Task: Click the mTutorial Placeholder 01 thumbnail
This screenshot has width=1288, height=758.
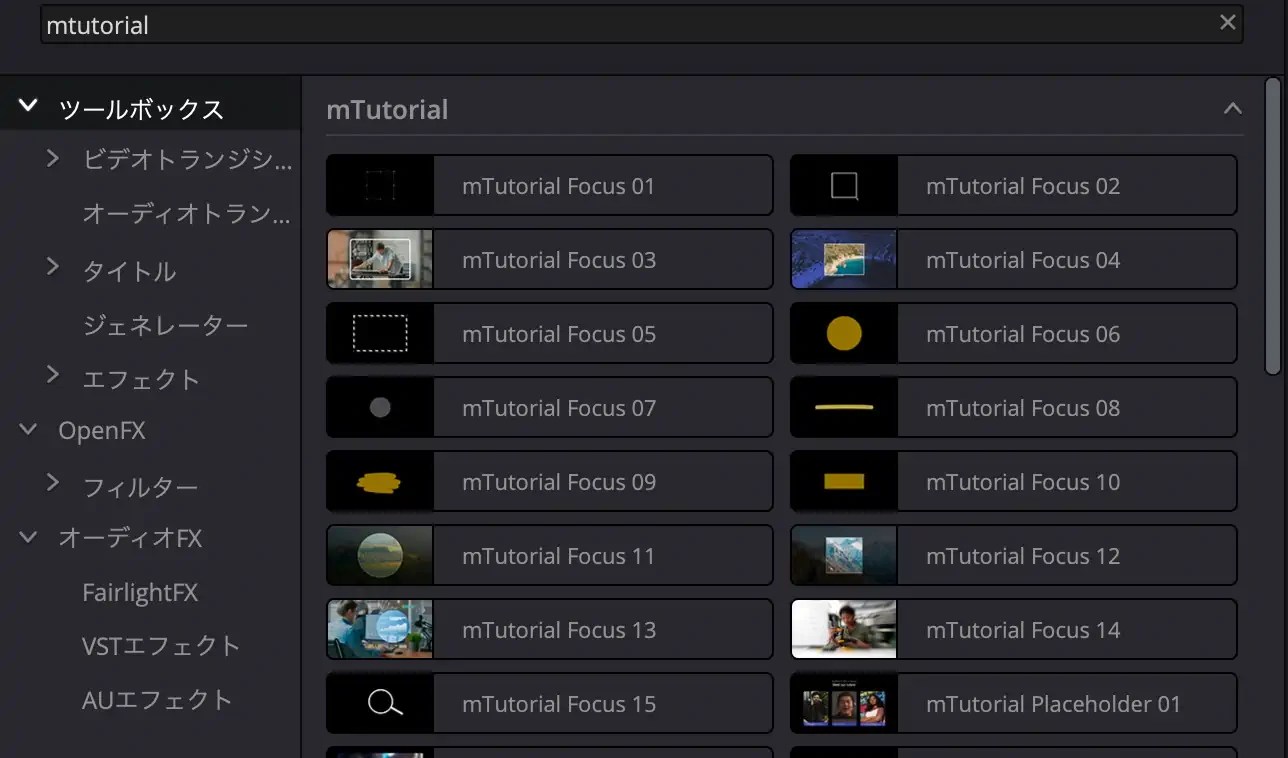Action: click(x=844, y=703)
